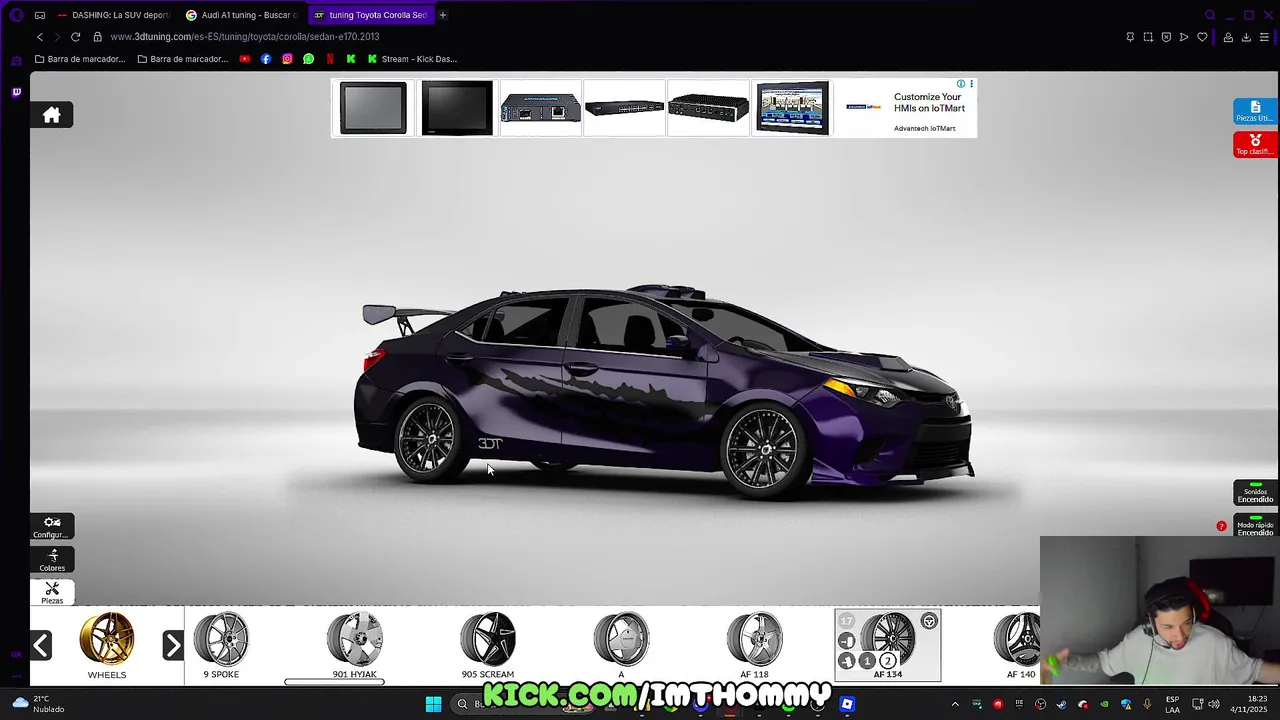Select option 2 on AF 134 tile
1280x720 pixels.
click(x=887, y=660)
